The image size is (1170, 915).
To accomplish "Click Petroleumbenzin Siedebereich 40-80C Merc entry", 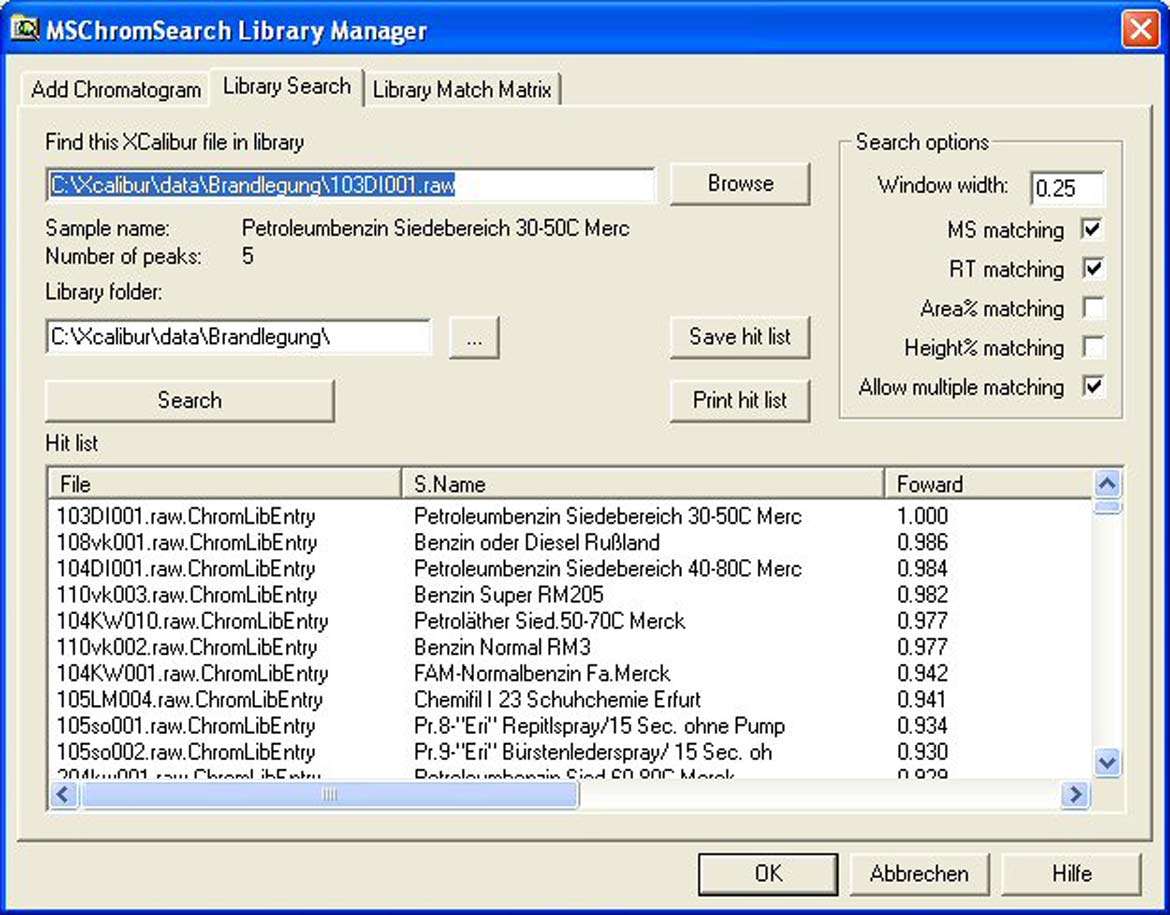I will 607,569.
